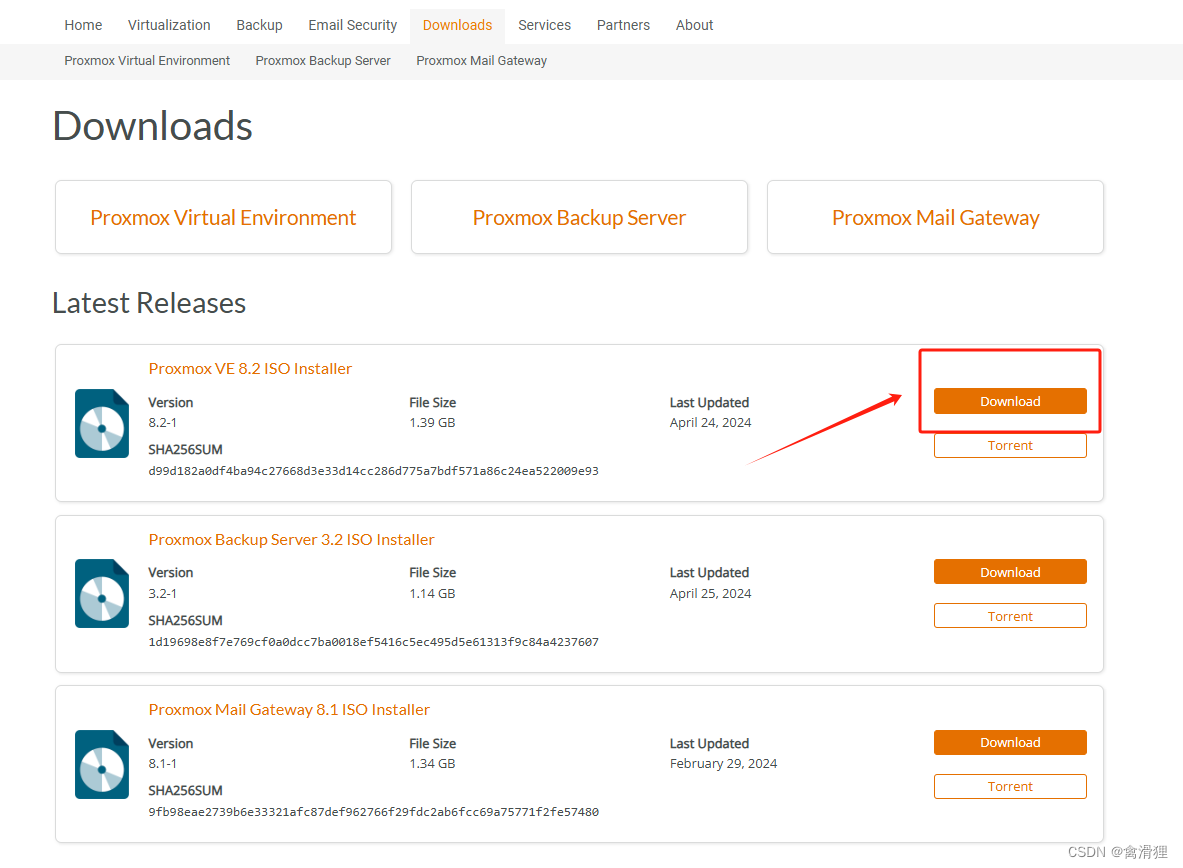
Task: Open Proxmox Virtual Environment submenu link
Action: 147,60
